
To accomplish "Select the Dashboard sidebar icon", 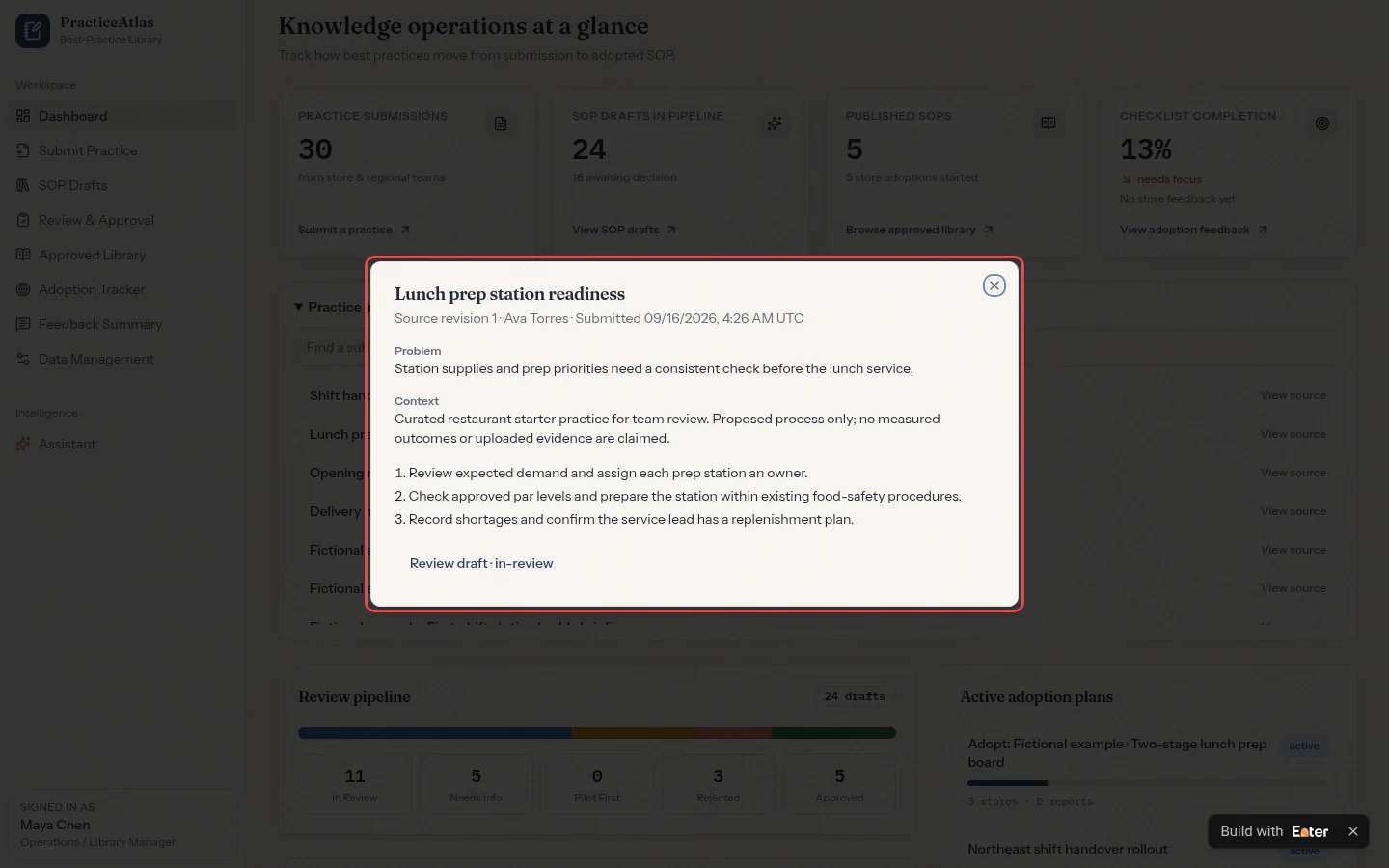I will point(23,116).
